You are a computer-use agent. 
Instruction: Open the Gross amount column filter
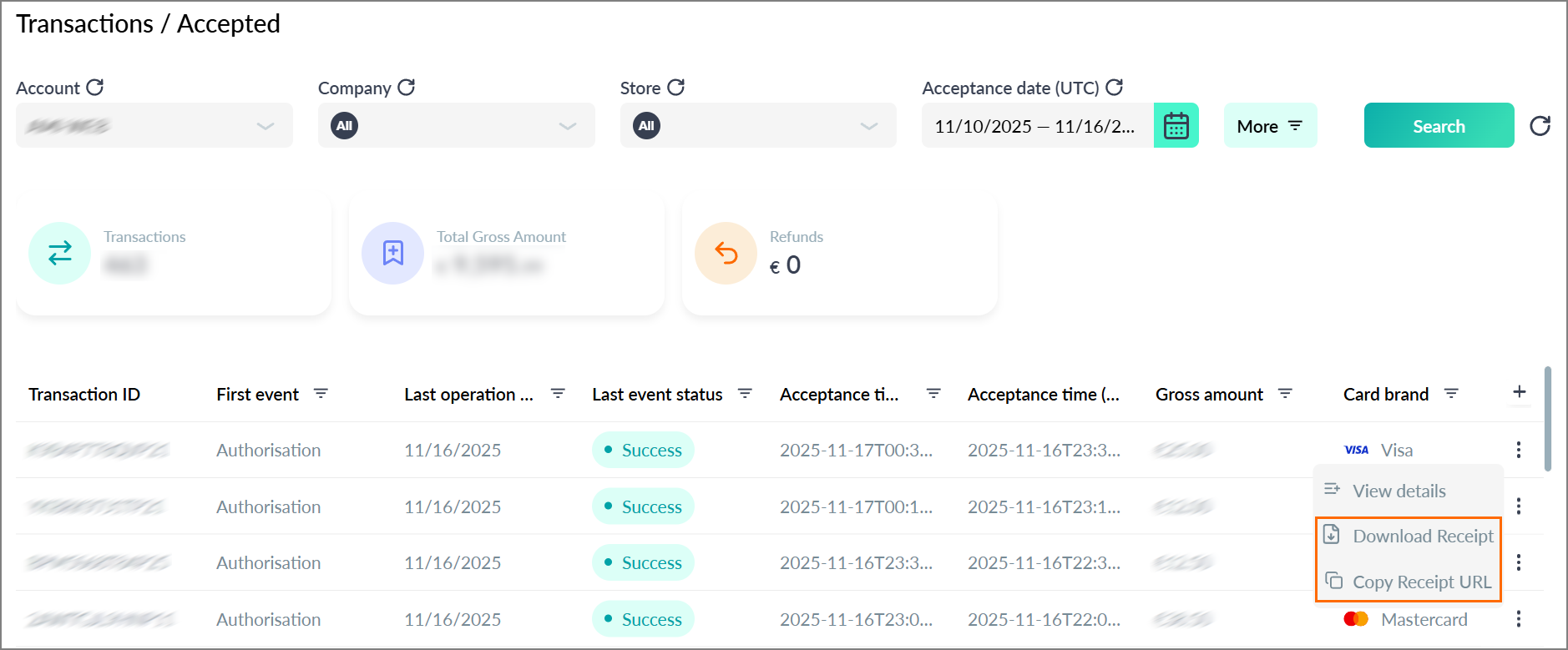coord(1286,393)
